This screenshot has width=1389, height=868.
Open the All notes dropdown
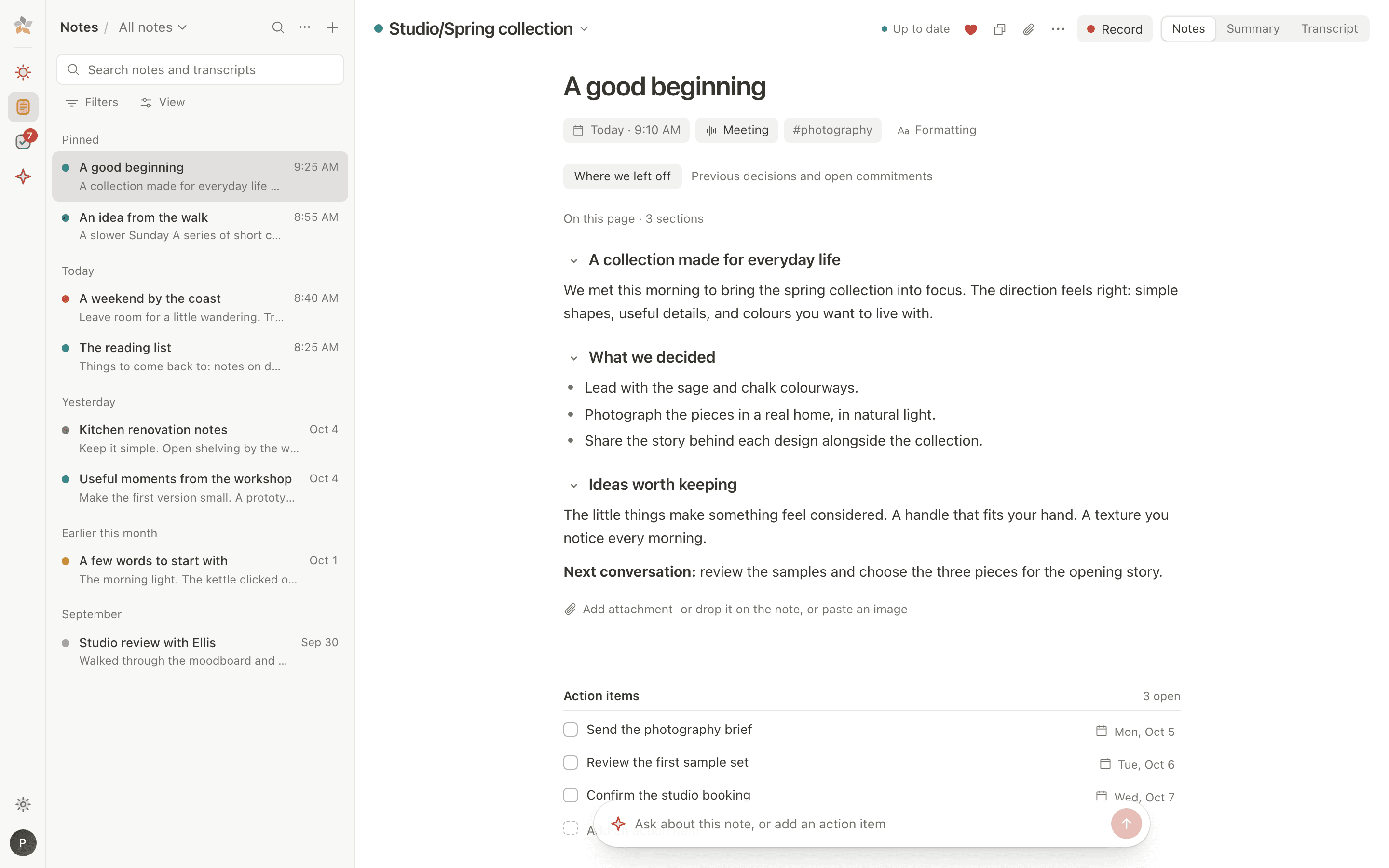pos(153,27)
